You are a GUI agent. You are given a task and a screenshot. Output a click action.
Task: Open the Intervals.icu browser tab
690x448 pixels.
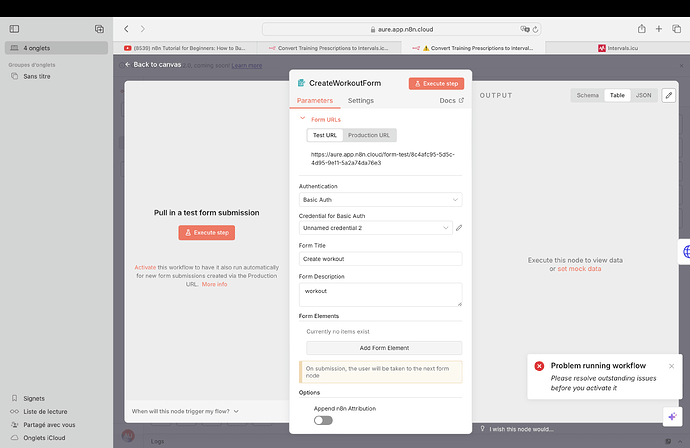tap(617, 48)
